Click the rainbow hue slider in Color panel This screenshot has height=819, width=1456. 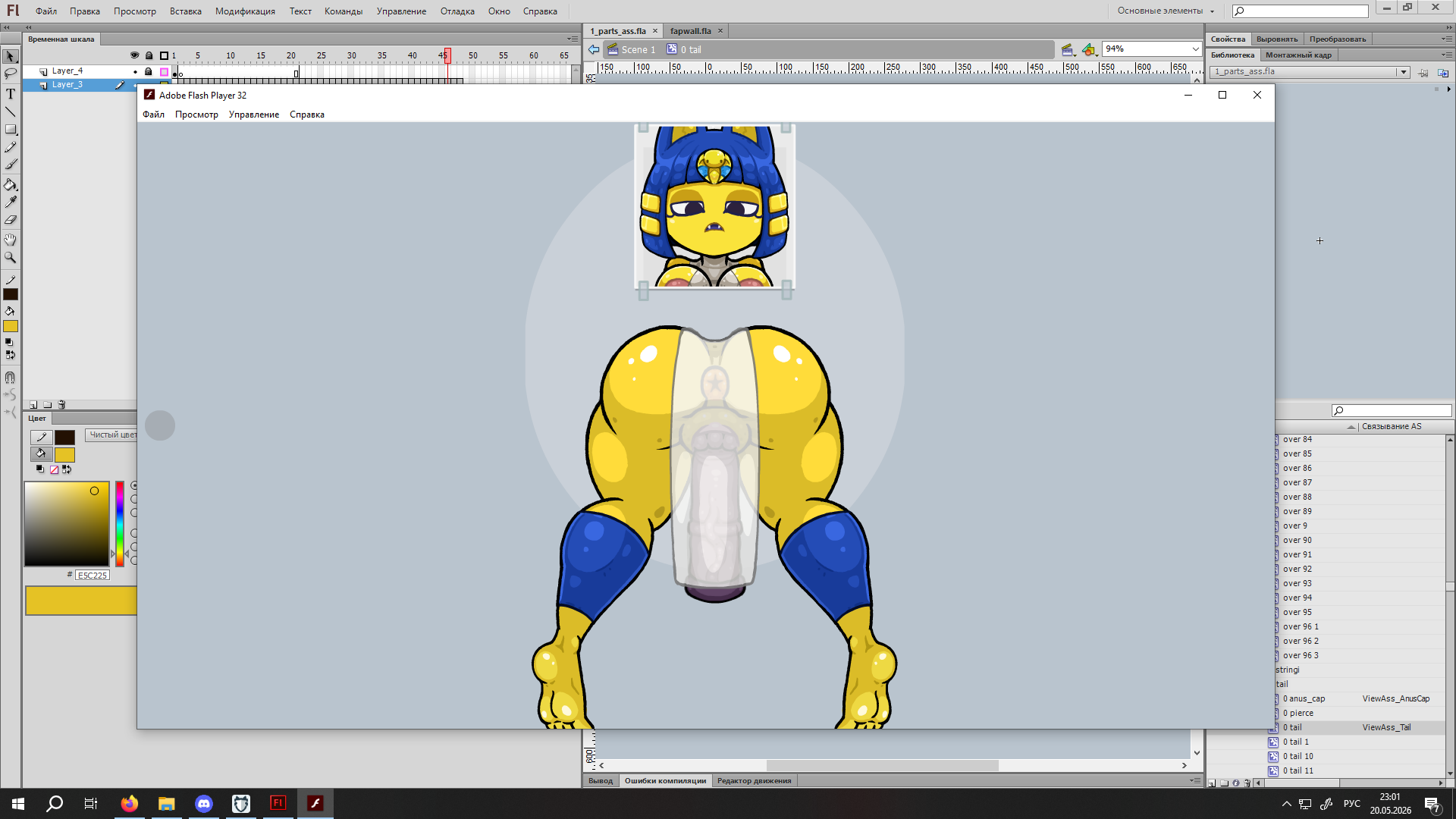pos(119,523)
